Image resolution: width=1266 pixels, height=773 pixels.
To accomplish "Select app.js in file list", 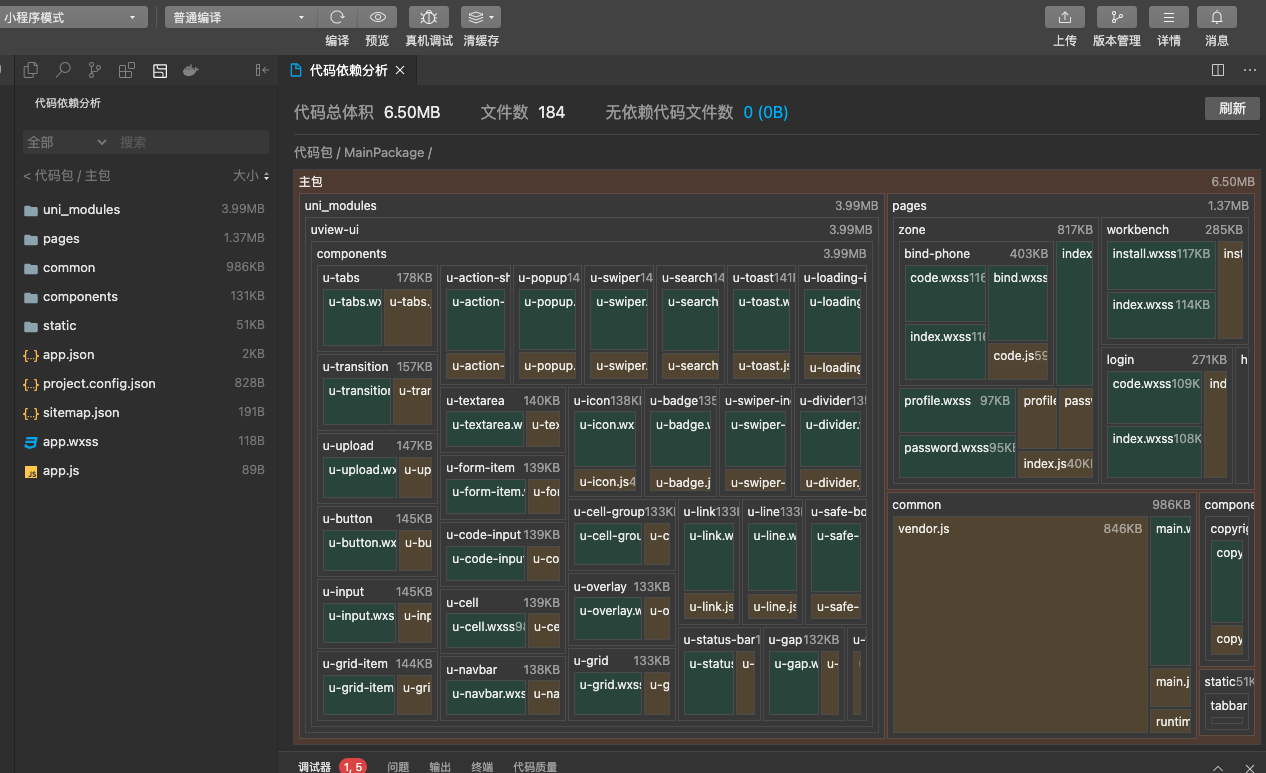I will [146, 470].
